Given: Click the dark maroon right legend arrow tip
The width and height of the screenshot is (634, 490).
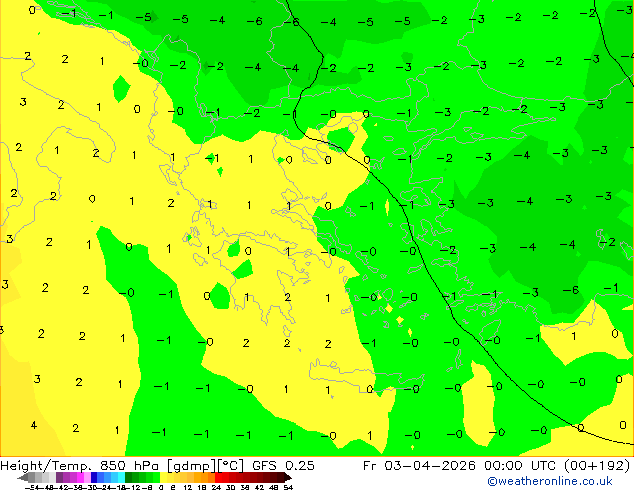Looking at the screenshot, I should tap(288, 477).
